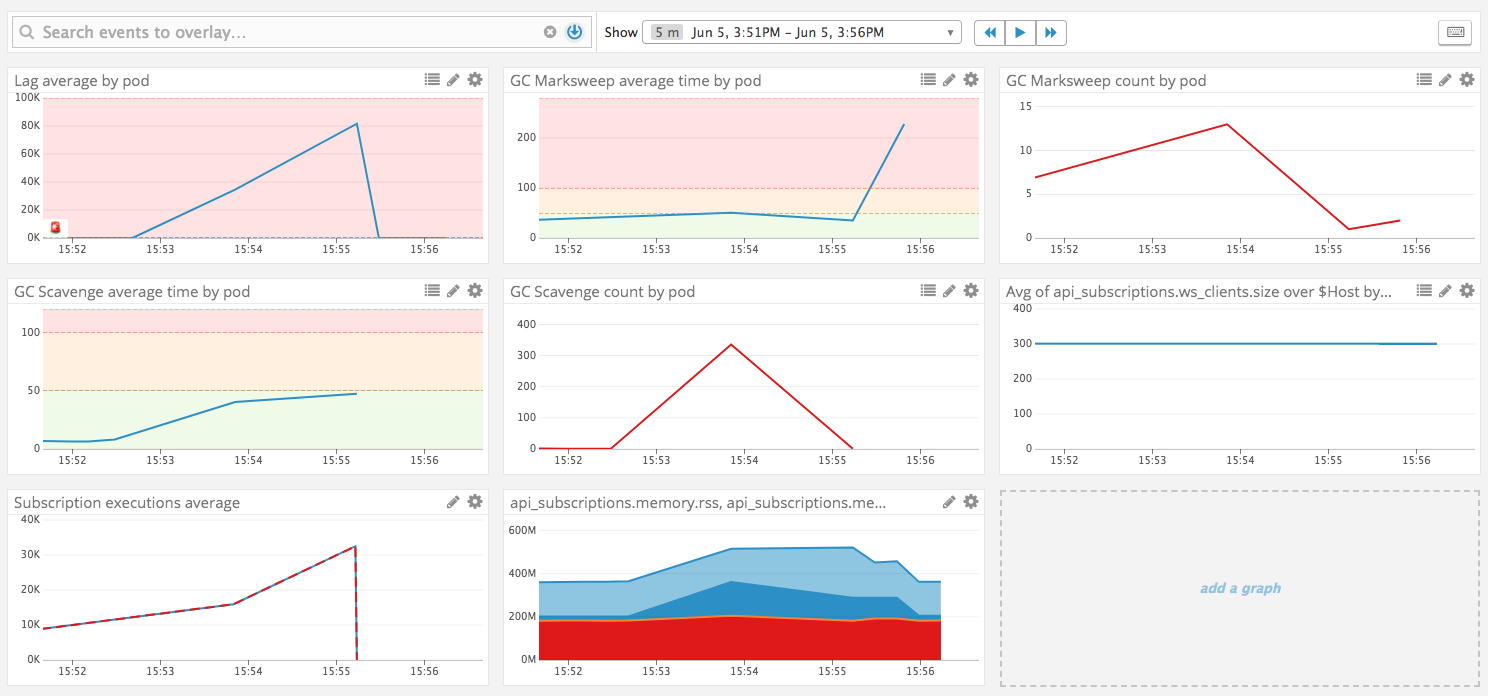
Task: Open settings gear on Subscription executions average graph
Action: [474, 501]
